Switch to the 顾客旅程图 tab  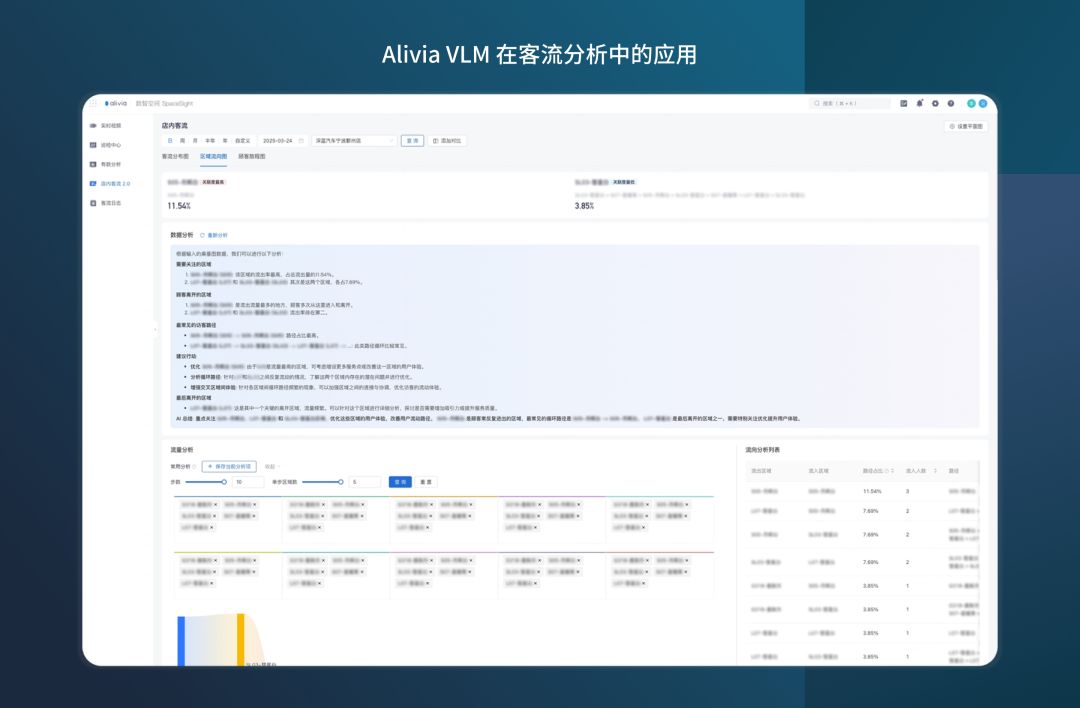click(x=252, y=154)
